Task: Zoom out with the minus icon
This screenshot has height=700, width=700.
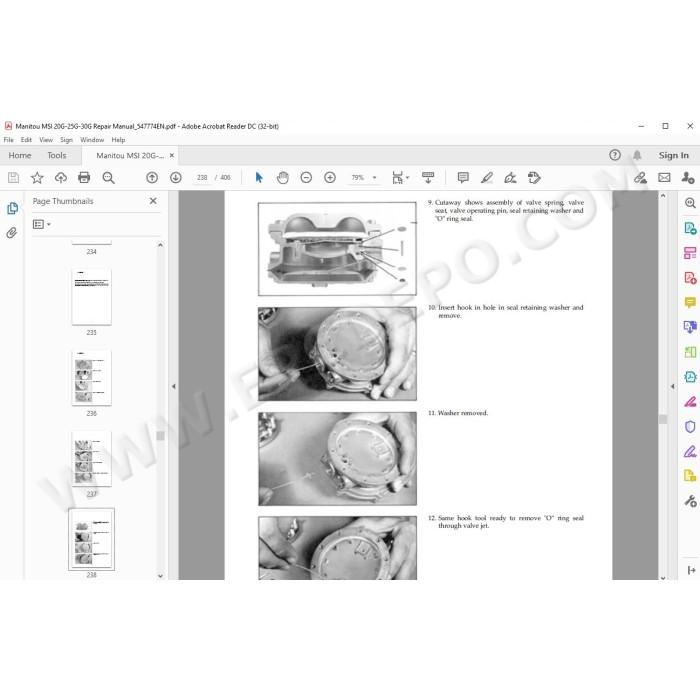Action: pyautogui.click(x=306, y=178)
